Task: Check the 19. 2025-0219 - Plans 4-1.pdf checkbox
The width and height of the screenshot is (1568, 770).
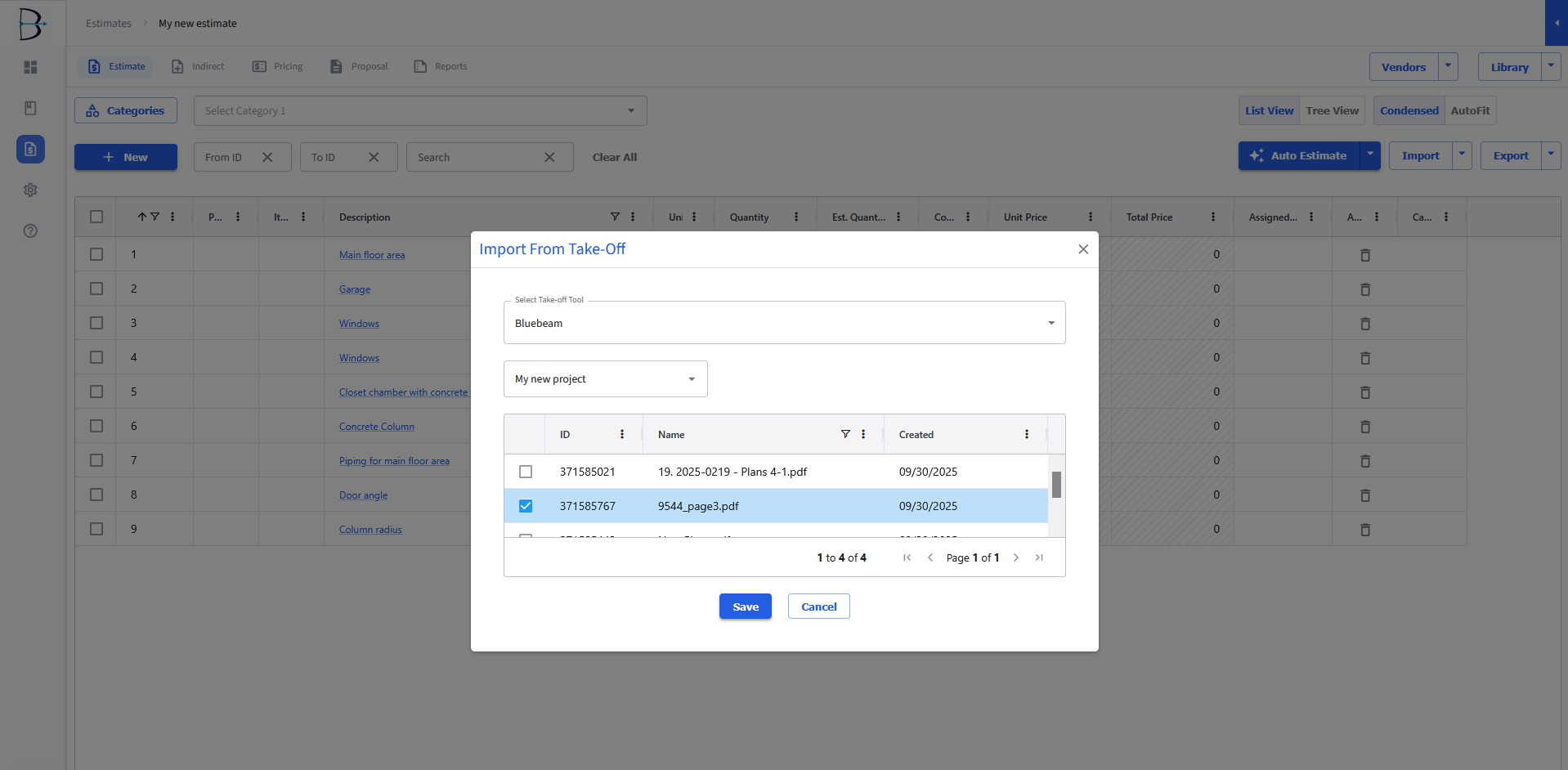Action: point(526,472)
